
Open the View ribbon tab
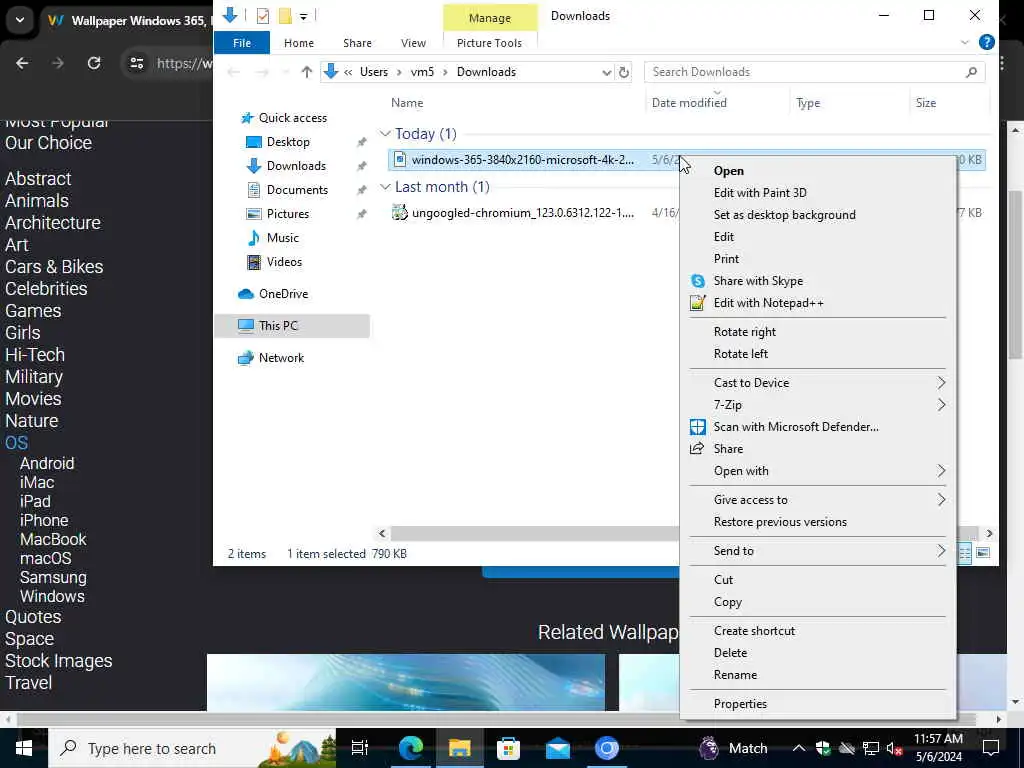(x=413, y=42)
